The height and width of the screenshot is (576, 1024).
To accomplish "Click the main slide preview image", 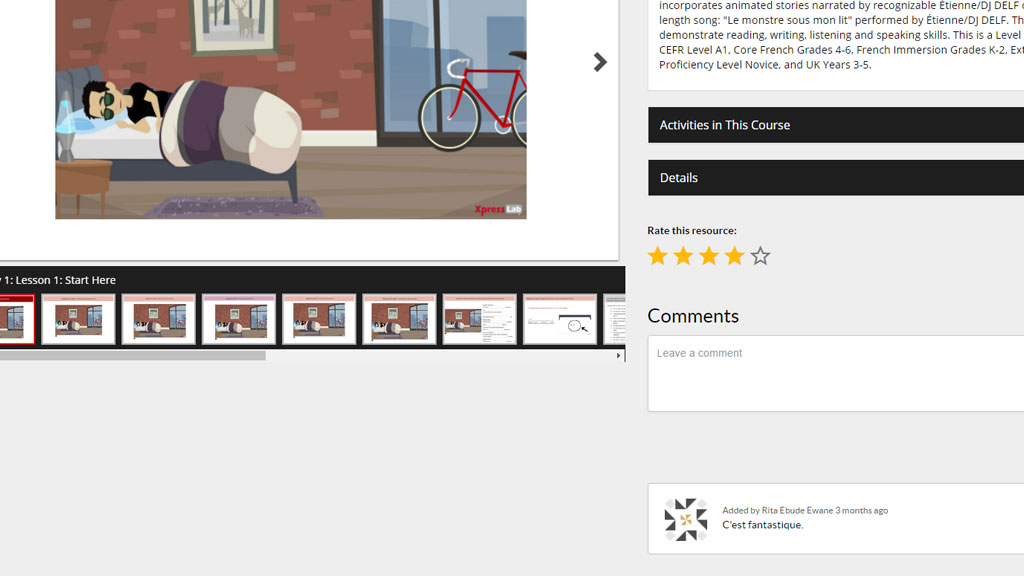I will 291,109.
